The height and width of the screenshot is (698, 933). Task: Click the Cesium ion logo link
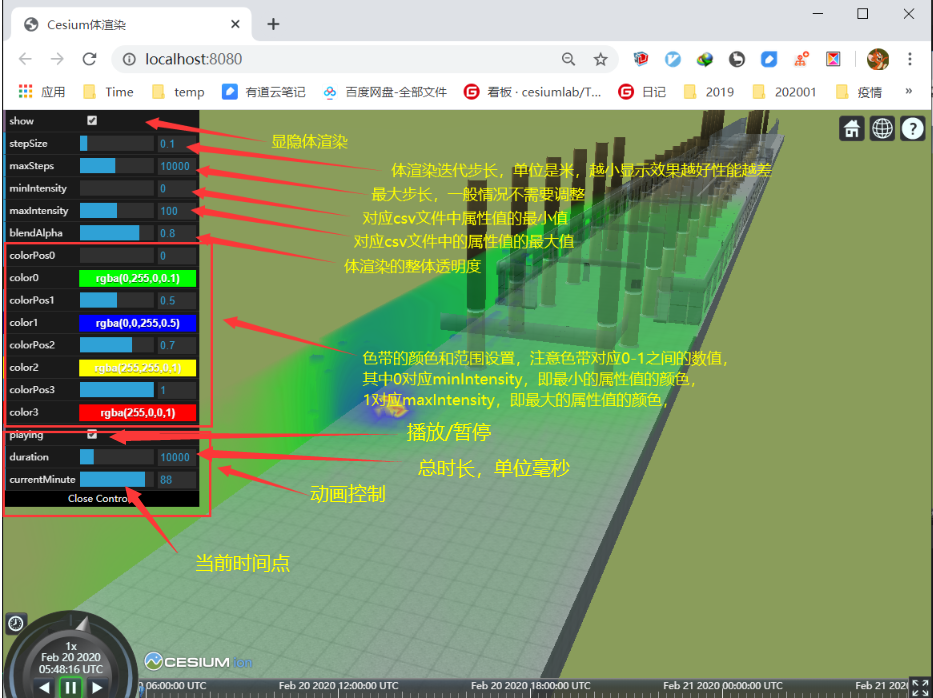coord(199,661)
